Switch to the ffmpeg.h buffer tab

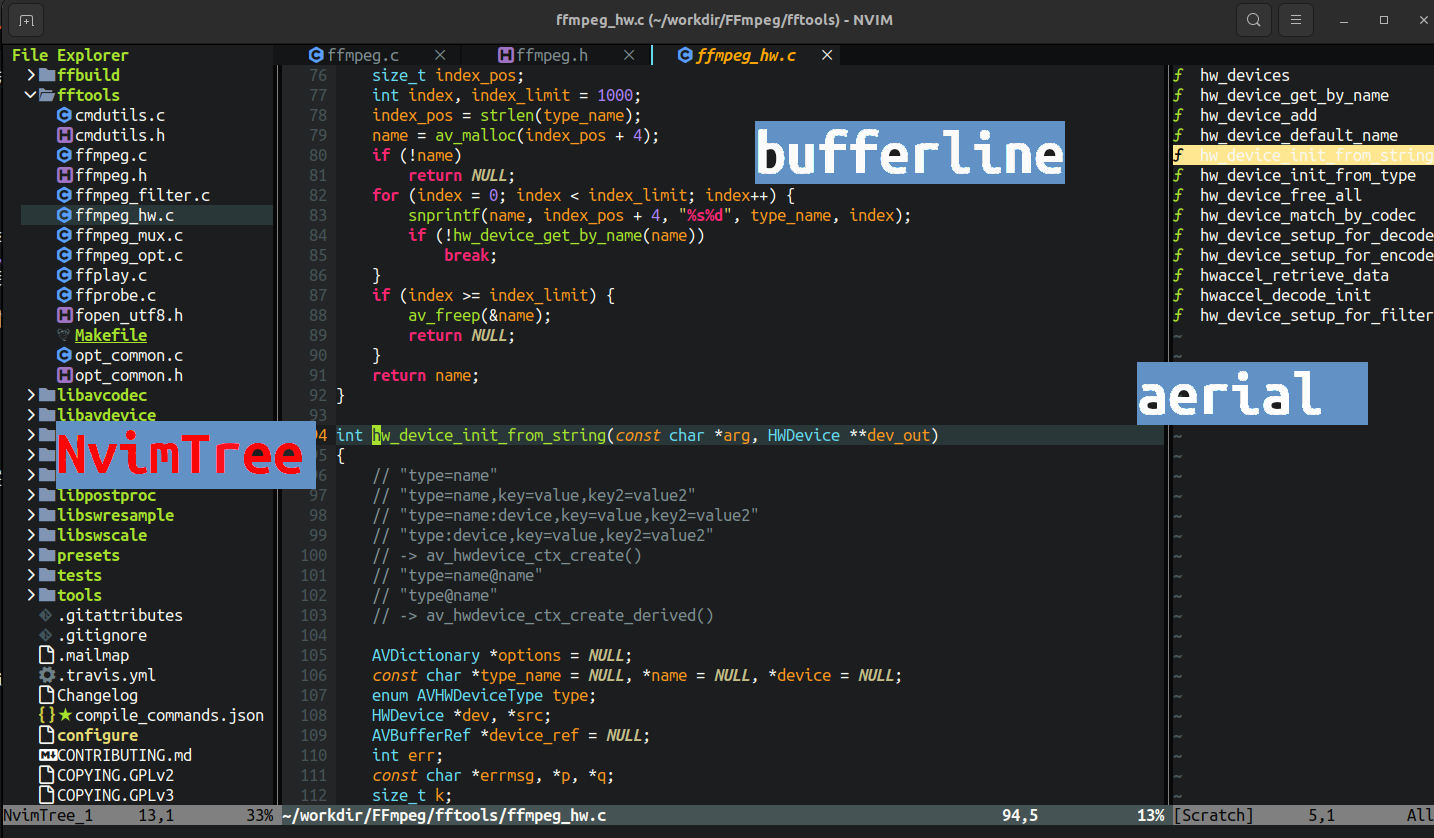coord(552,55)
